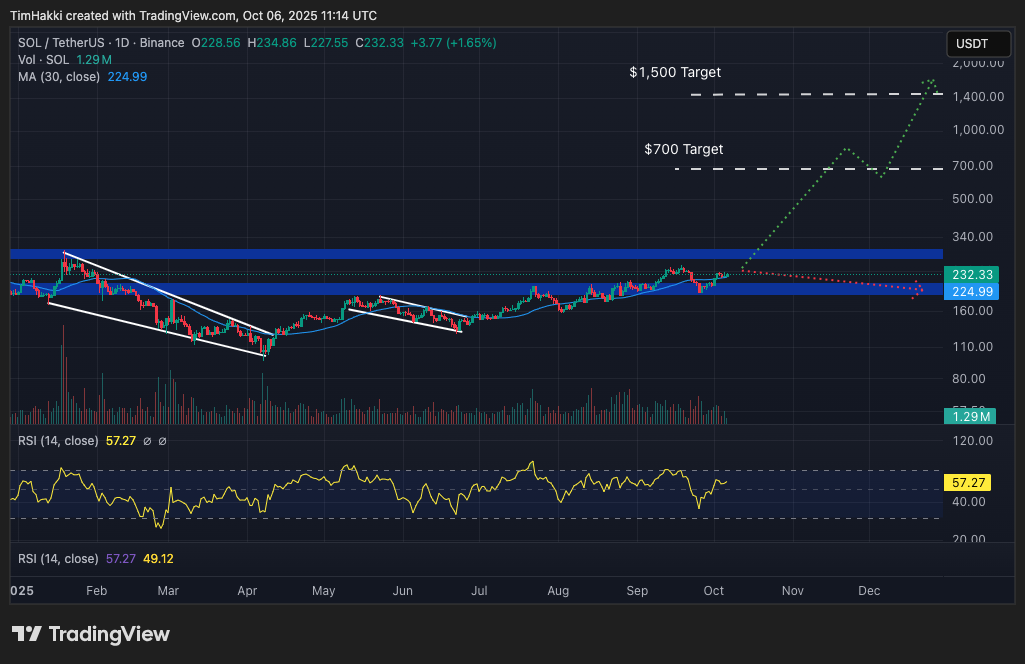Select the upper RSI (14, close) legend
The height and width of the screenshot is (664, 1025).
pyautogui.click(x=58, y=441)
